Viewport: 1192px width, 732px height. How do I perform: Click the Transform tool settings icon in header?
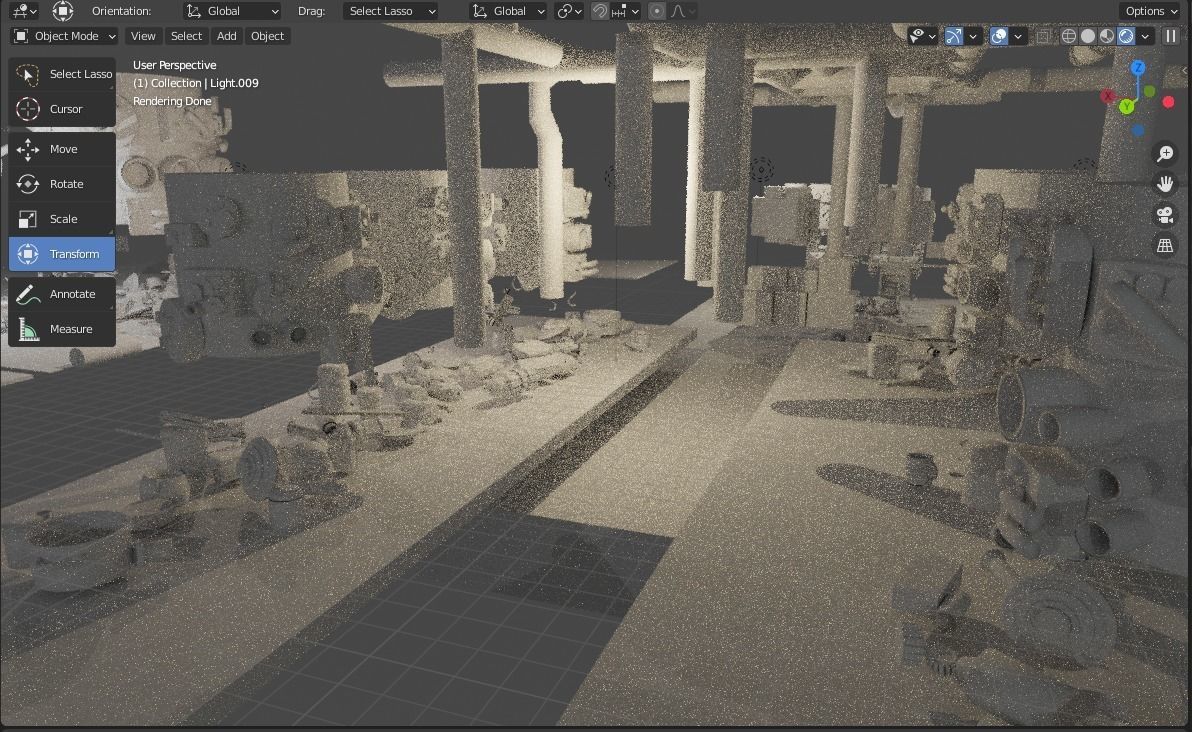pos(63,11)
